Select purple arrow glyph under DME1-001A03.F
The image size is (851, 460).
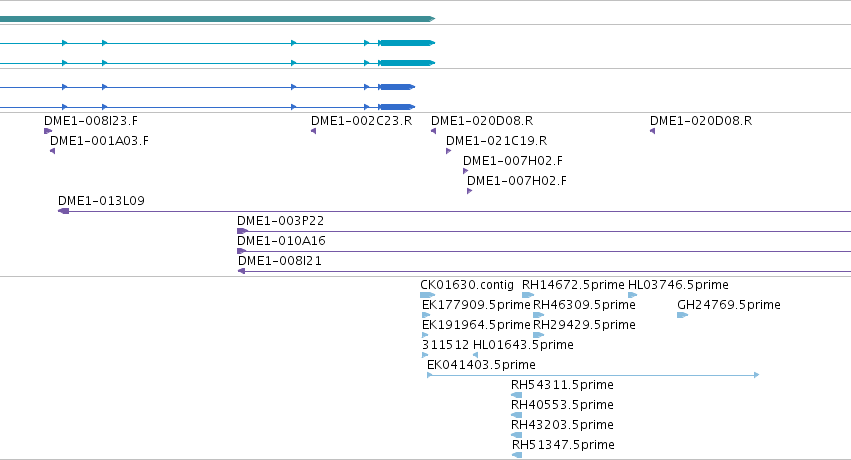[53, 151]
